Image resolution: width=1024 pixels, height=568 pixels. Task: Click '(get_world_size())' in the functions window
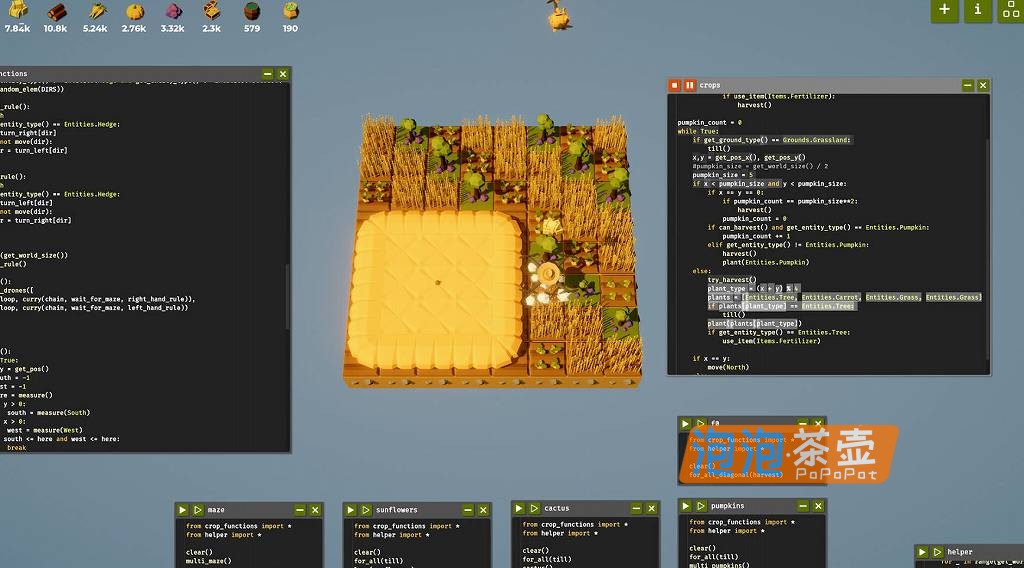[35, 255]
